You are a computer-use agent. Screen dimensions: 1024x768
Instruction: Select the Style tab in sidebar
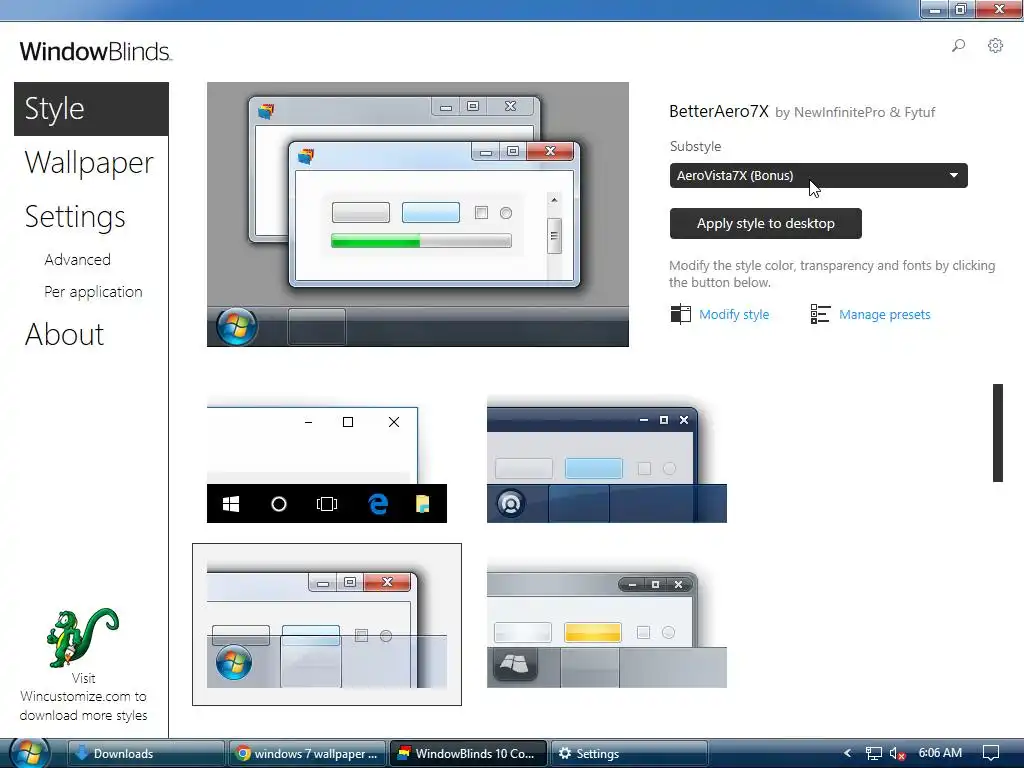(x=91, y=108)
